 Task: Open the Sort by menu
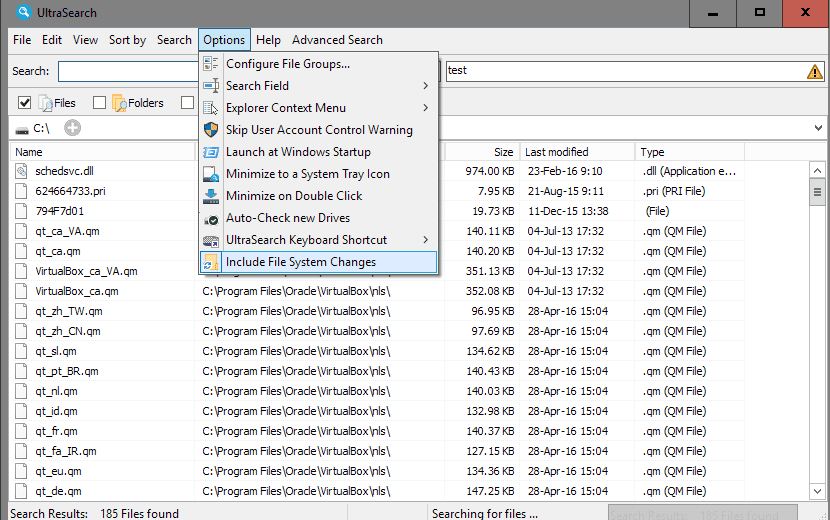tap(128, 40)
